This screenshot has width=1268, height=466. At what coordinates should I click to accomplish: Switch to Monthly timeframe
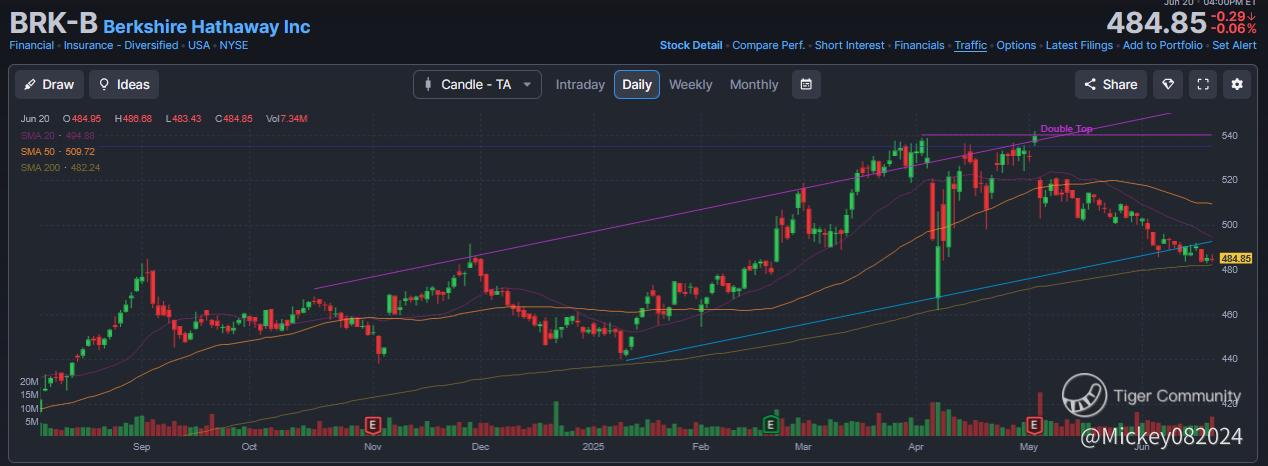tap(754, 85)
